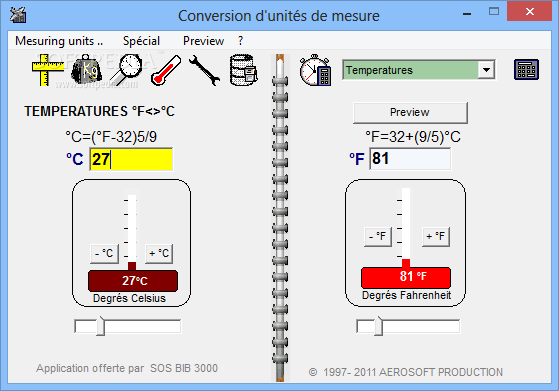The height and width of the screenshot is (391, 559).
Task: Click the °F=32+(9/5)°C formula text
Action: coord(413,137)
